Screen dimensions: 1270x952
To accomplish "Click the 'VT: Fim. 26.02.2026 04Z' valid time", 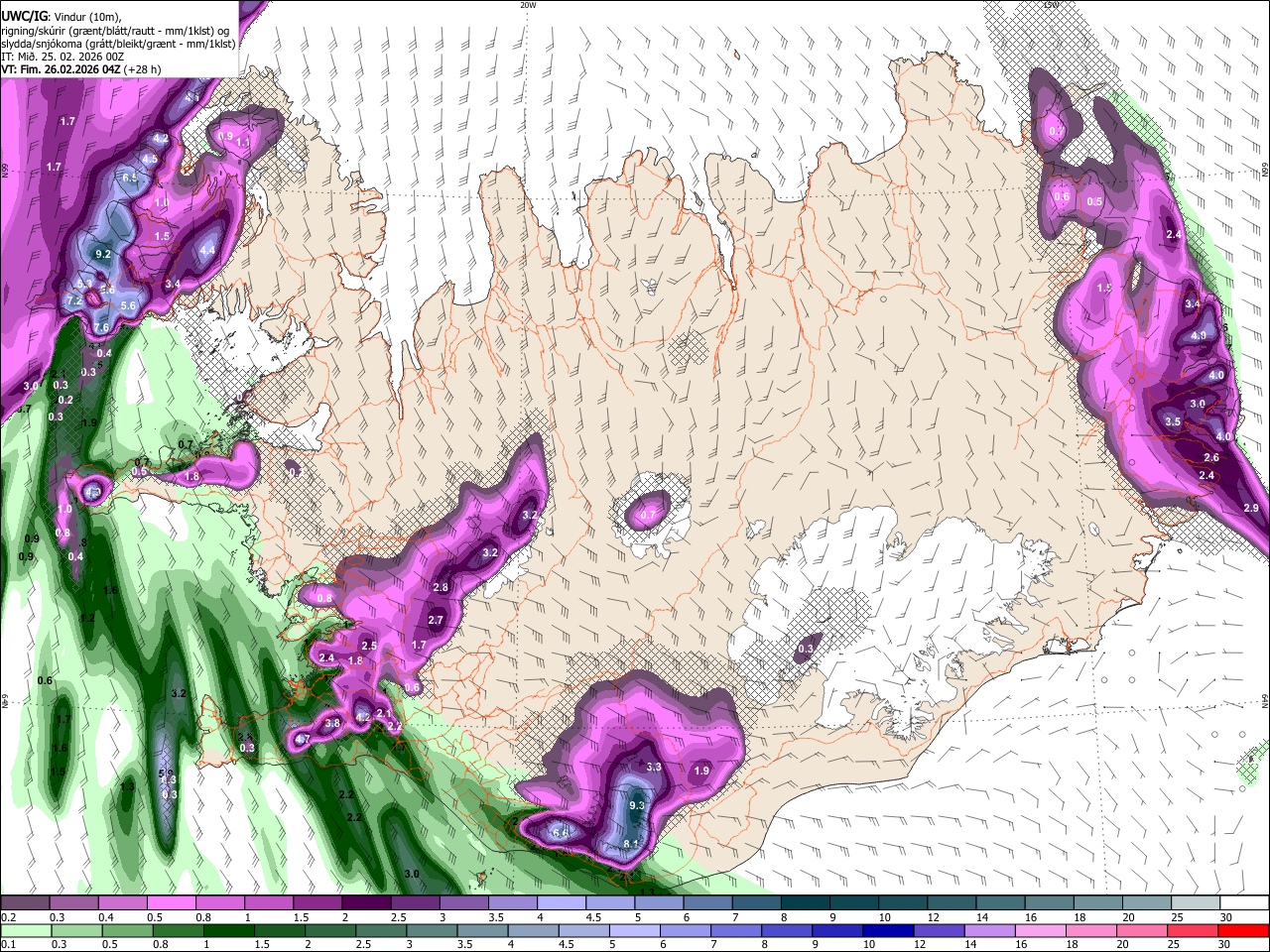I will tap(61, 70).
